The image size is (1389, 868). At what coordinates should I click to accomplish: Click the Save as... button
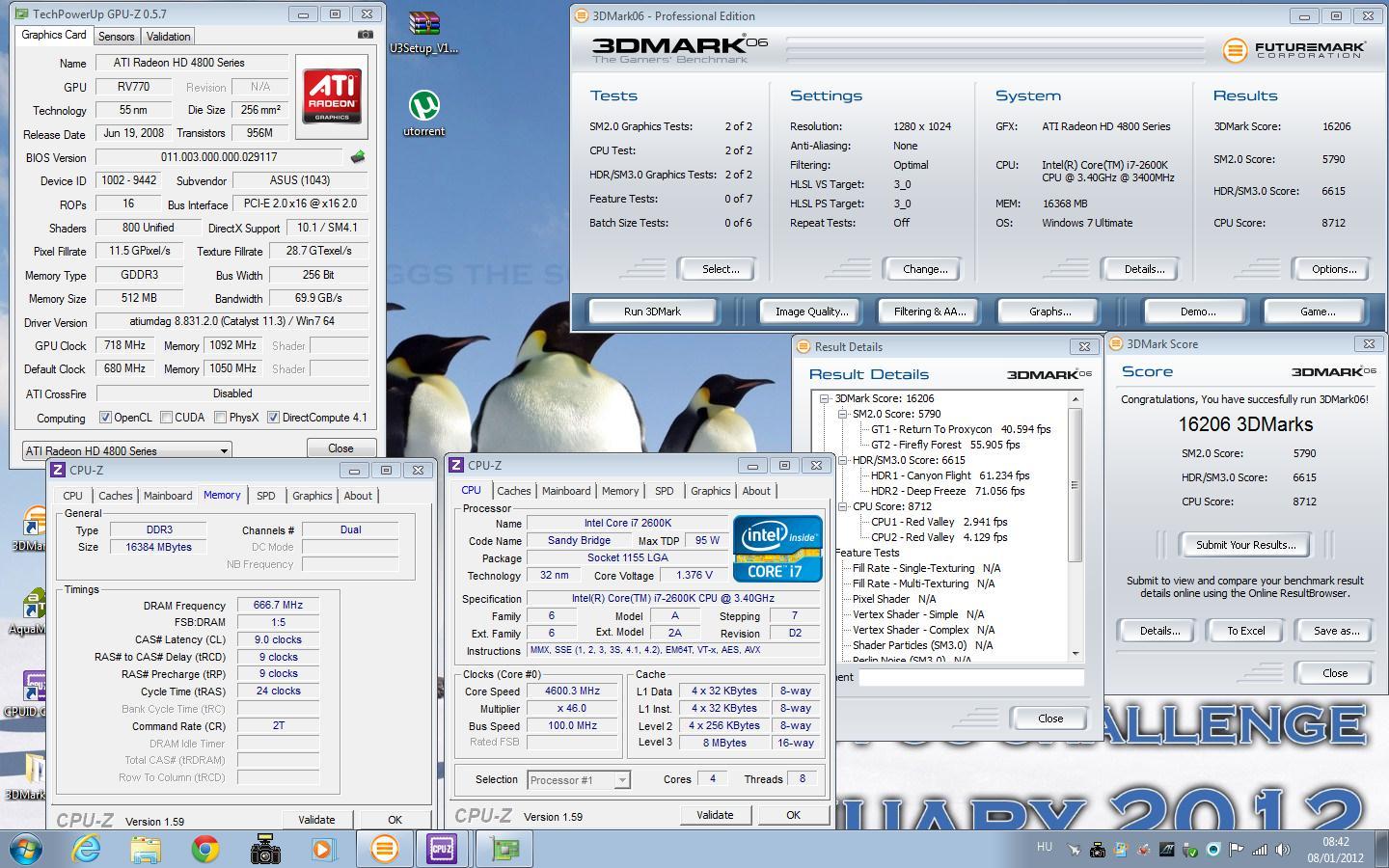(x=1336, y=631)
